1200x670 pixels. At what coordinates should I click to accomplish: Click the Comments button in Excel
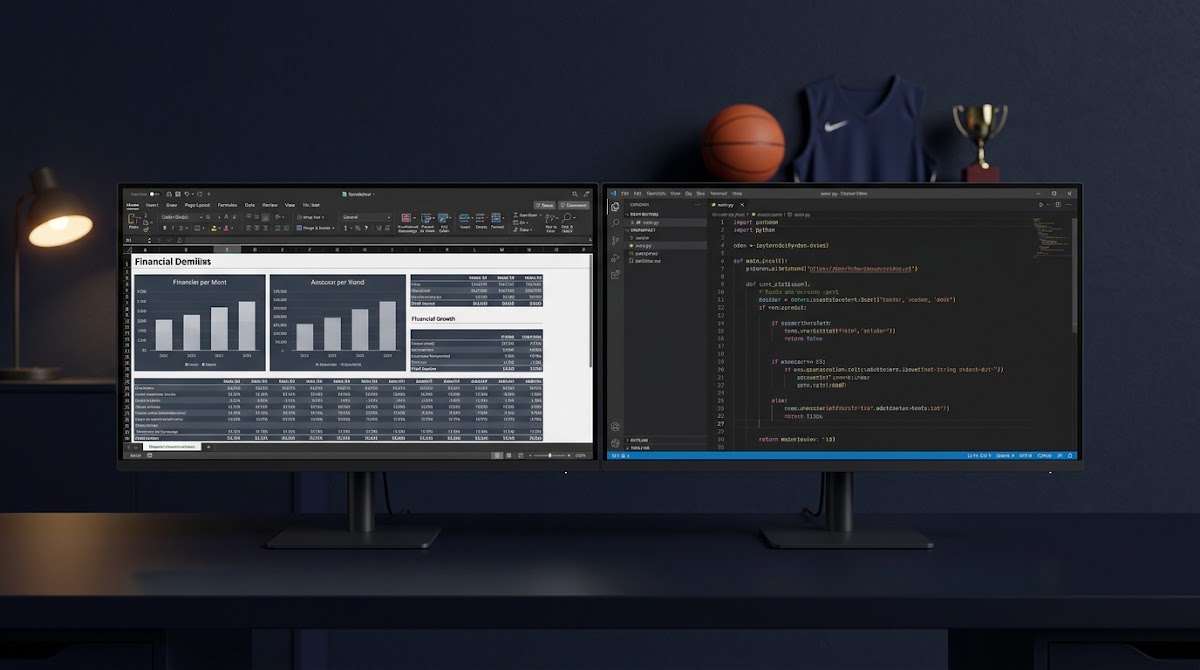[574, 205]
